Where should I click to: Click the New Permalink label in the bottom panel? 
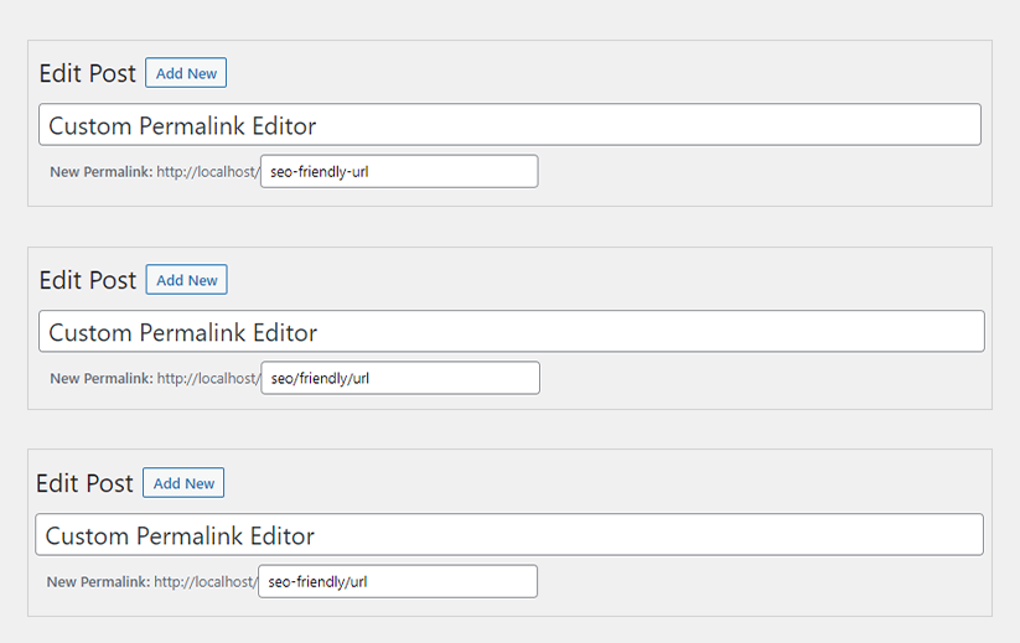point(98,581)
